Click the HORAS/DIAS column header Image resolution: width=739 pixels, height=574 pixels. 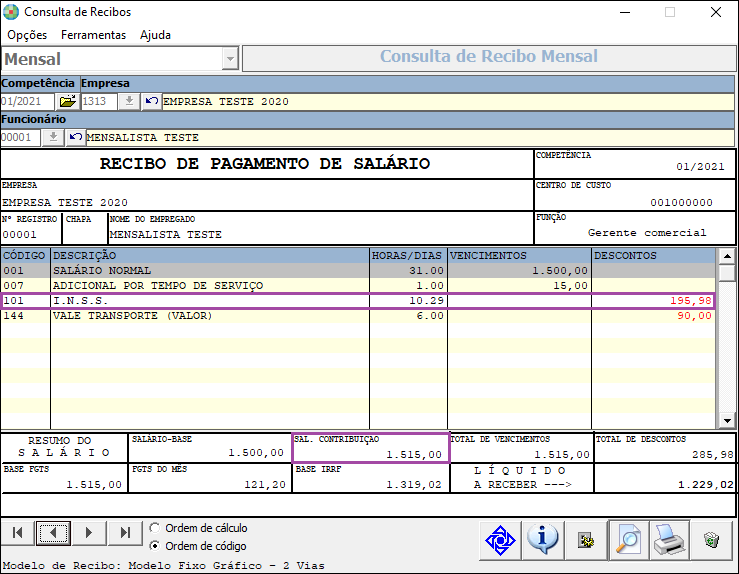(408, 255)
